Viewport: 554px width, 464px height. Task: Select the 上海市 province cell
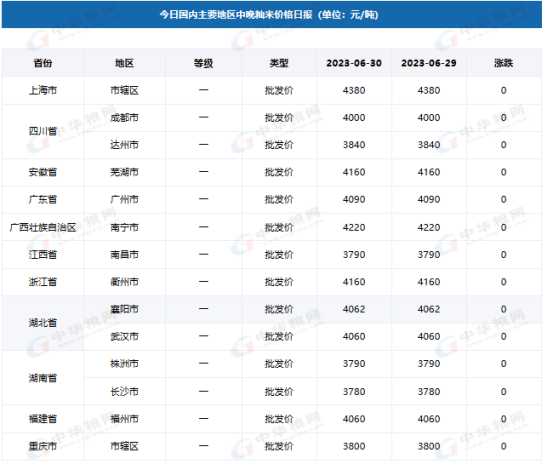(43, 90)
